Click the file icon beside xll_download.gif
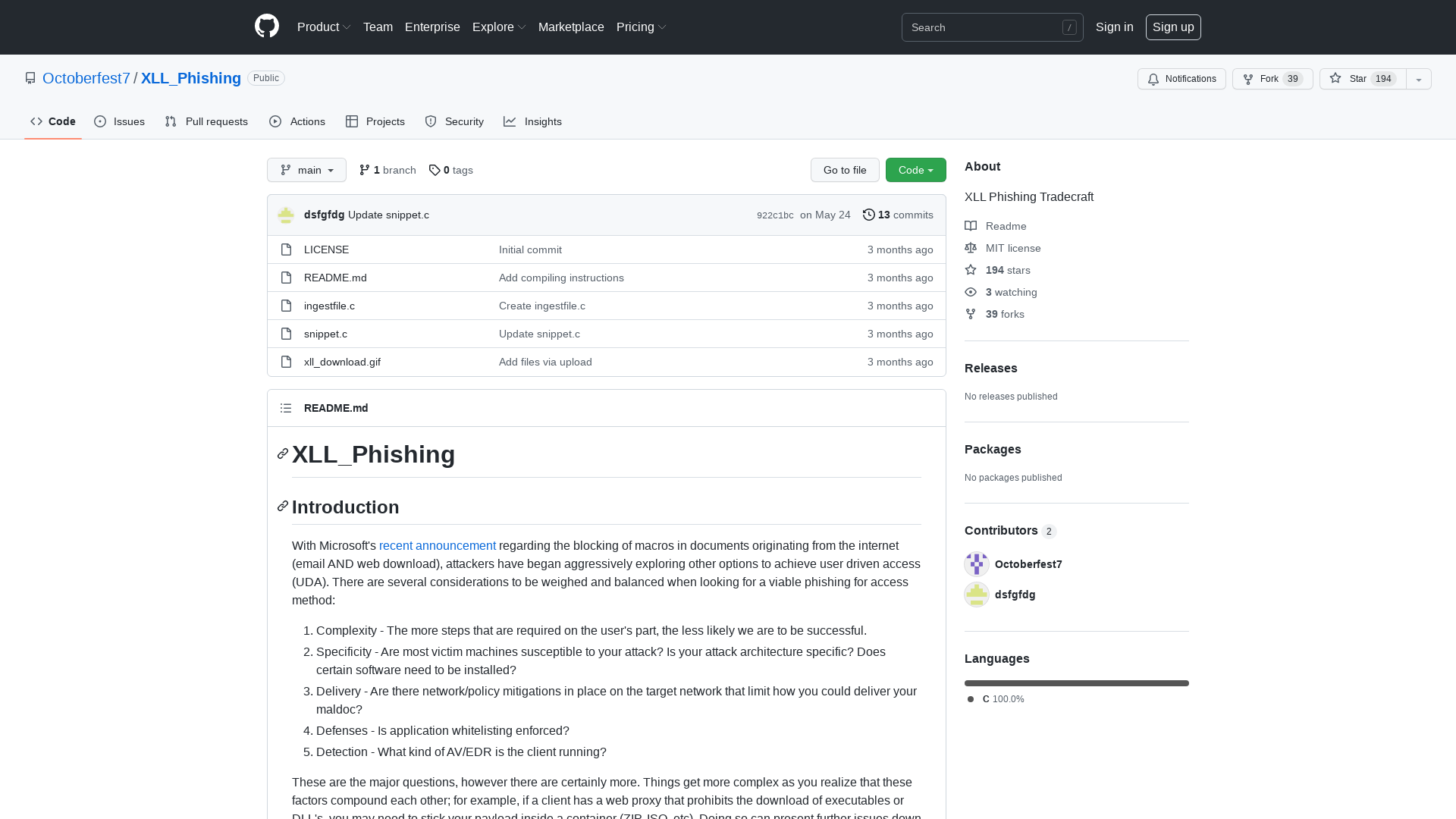1456x819 pixels. 286,362
